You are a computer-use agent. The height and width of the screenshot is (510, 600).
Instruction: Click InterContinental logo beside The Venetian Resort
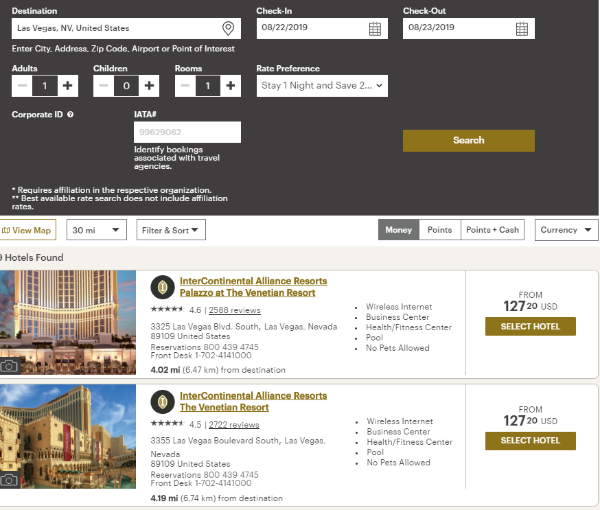pos(163,402)
